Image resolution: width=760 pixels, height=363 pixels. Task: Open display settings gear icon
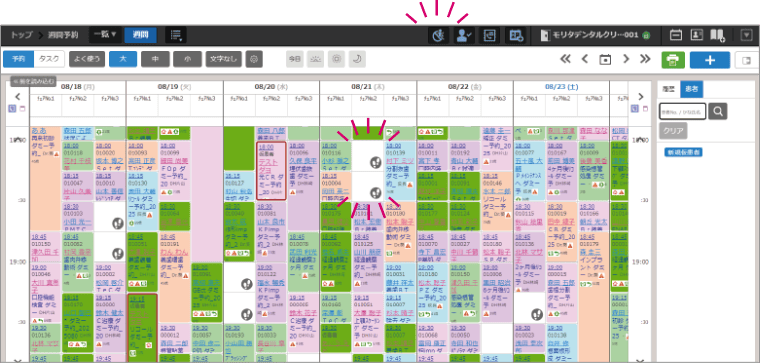254,59
